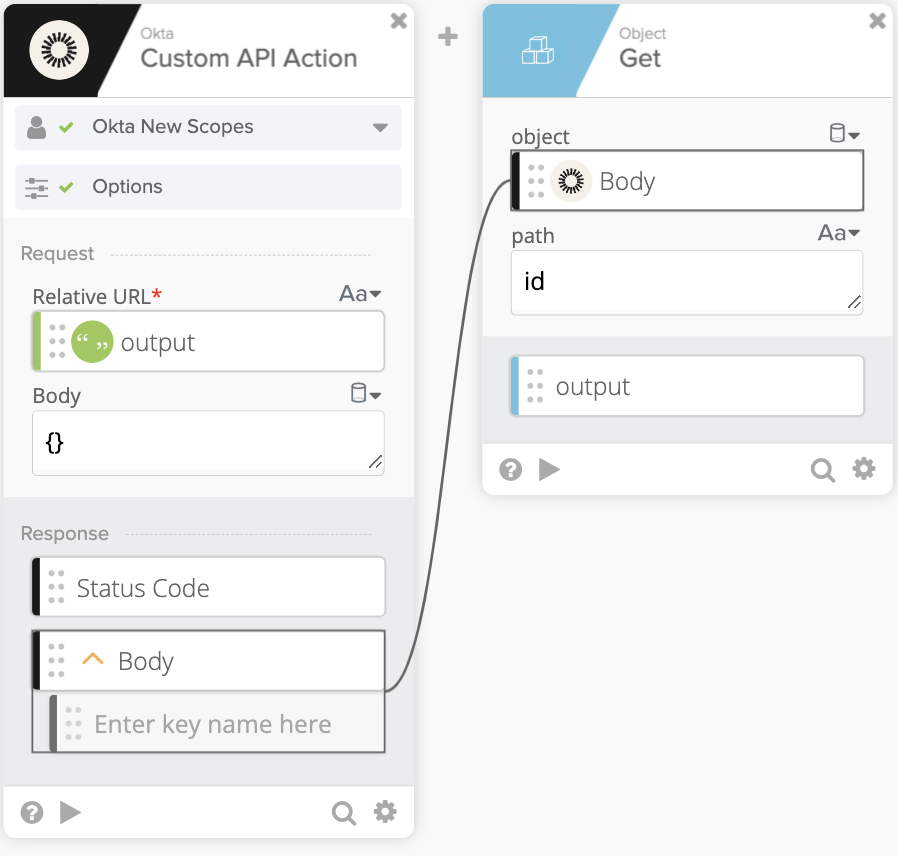
Task: Open search in the Custom API Action panel
Action: 343,812
